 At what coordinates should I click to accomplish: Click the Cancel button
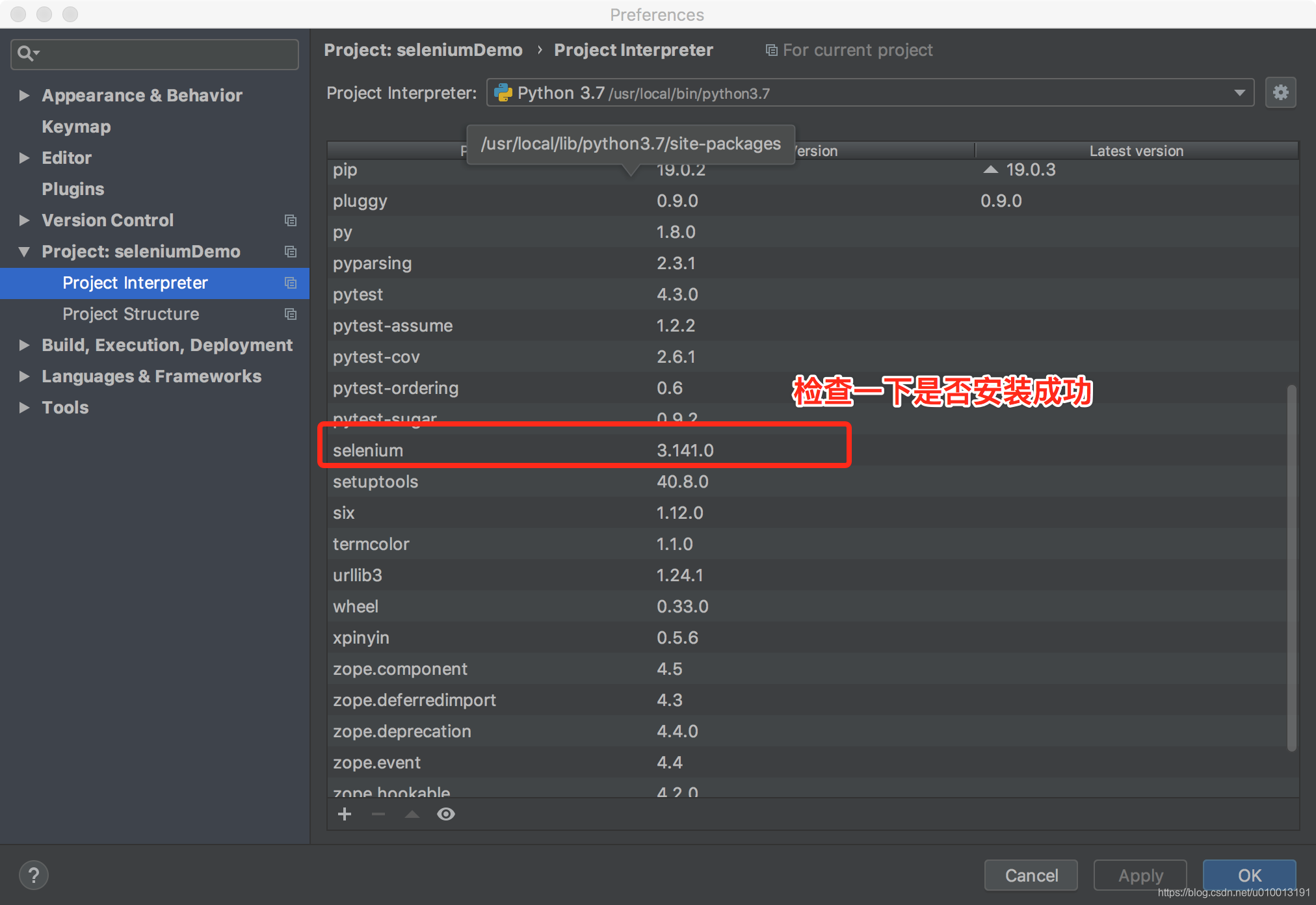(1031, 875)
